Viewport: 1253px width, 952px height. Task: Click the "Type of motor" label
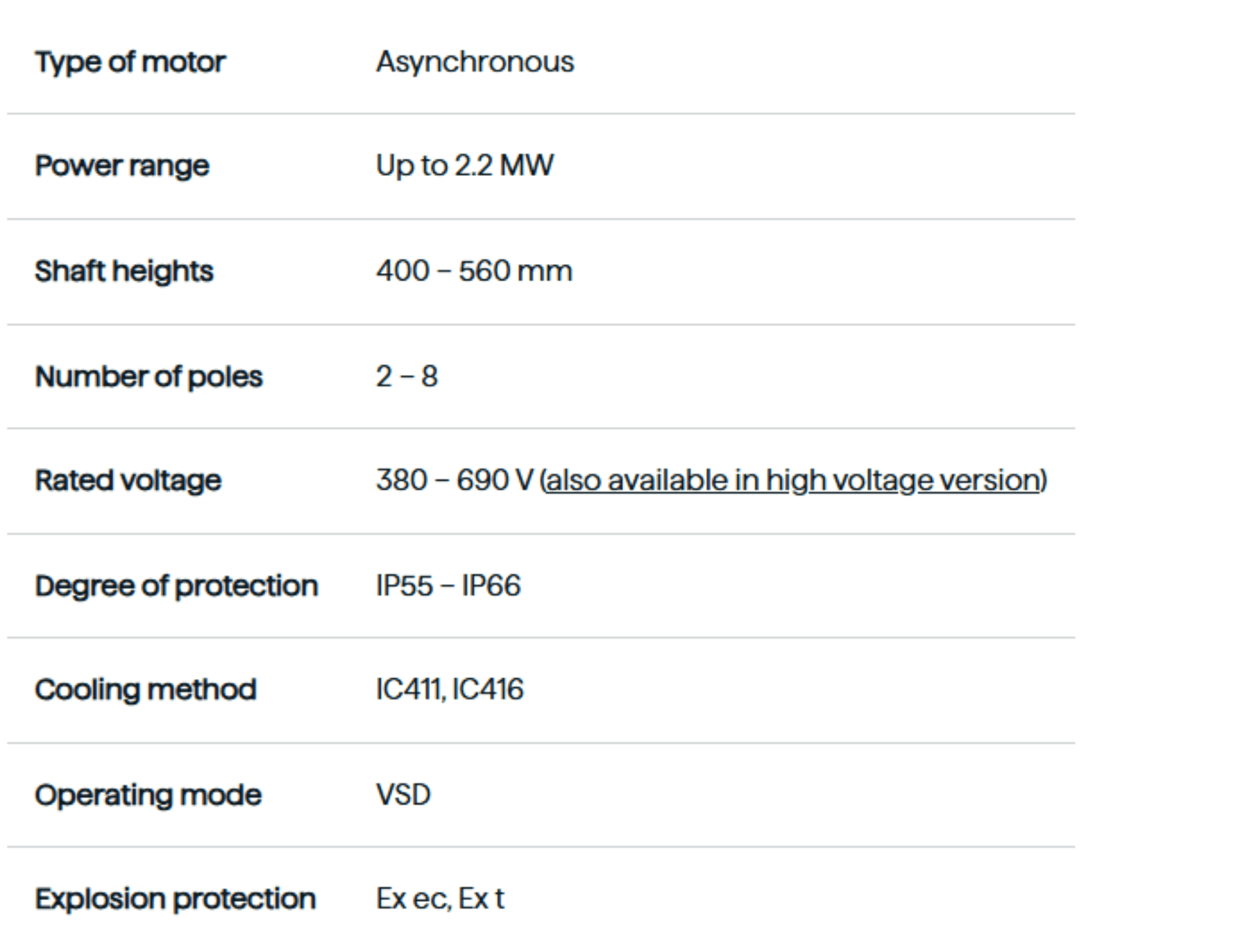click(x=130, y=62)
